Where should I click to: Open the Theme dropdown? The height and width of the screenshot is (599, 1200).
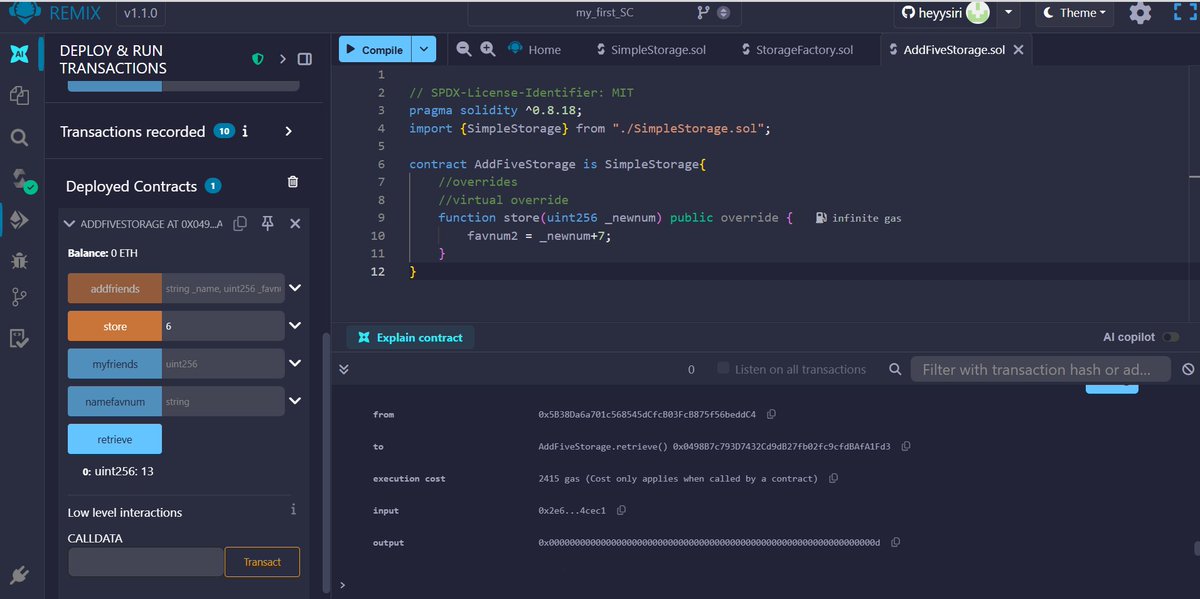[1075, 13]
